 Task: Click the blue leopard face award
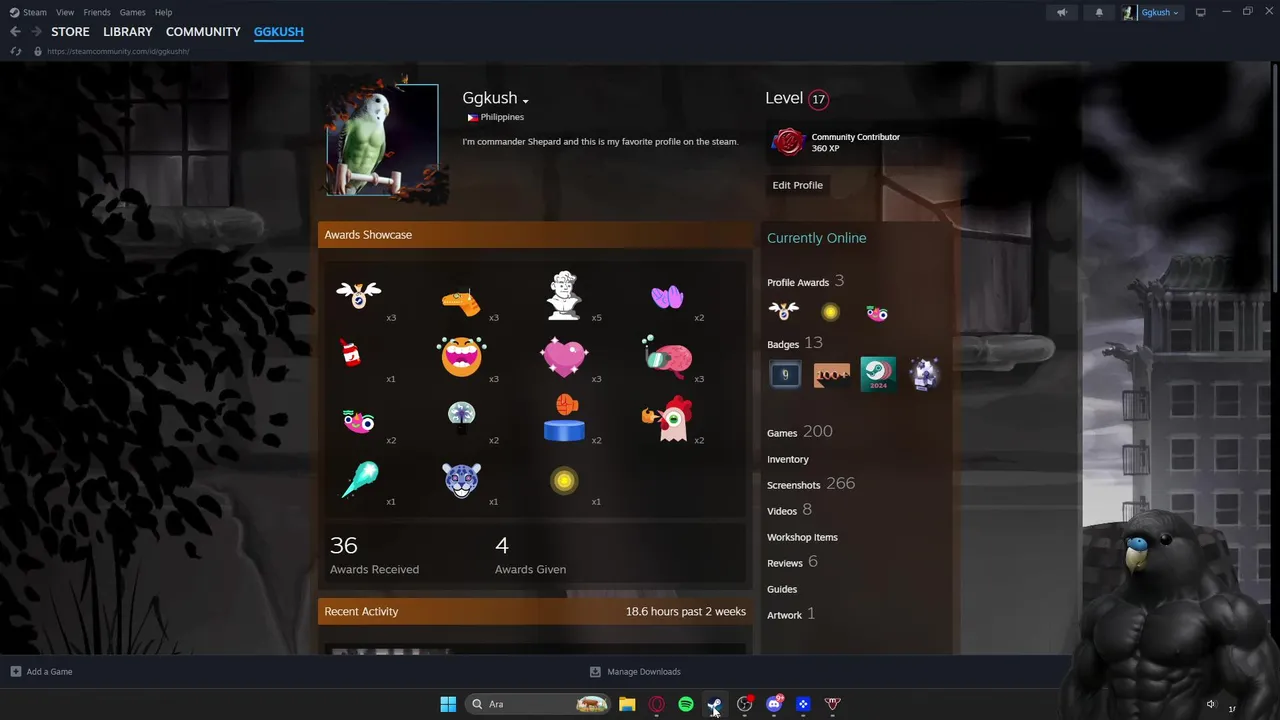(462, 481)
